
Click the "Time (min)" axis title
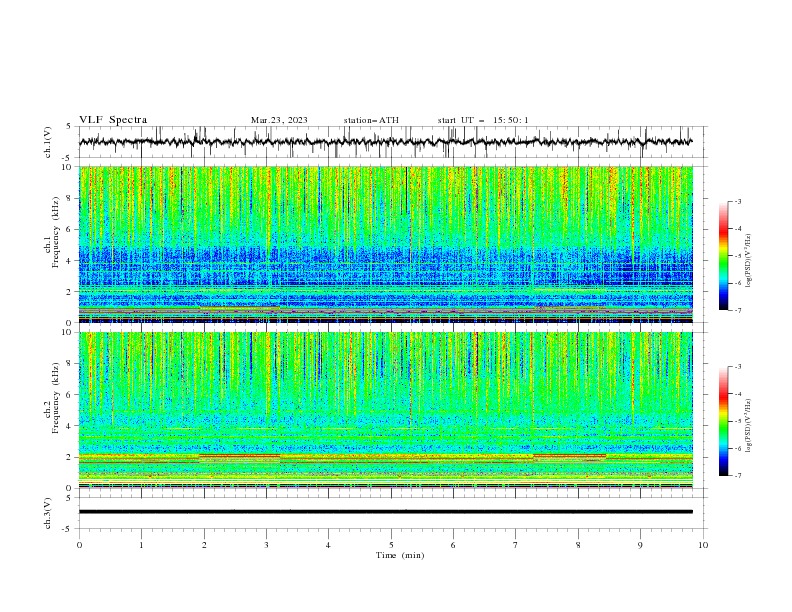point(400,555)
